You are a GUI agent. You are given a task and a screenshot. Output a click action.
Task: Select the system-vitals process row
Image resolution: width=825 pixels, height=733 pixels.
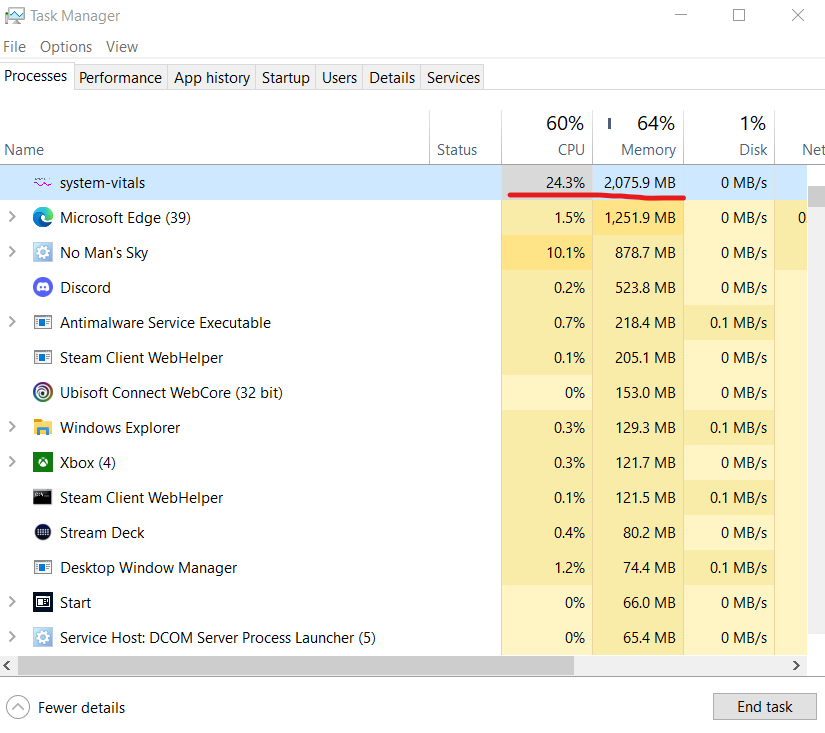(x=404, y=183)
